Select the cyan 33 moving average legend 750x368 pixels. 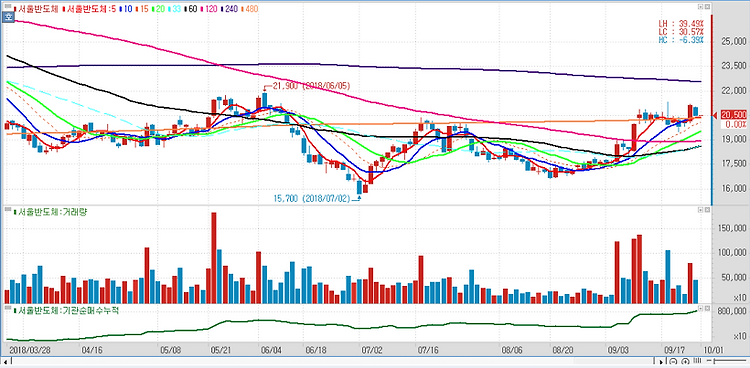175,9
